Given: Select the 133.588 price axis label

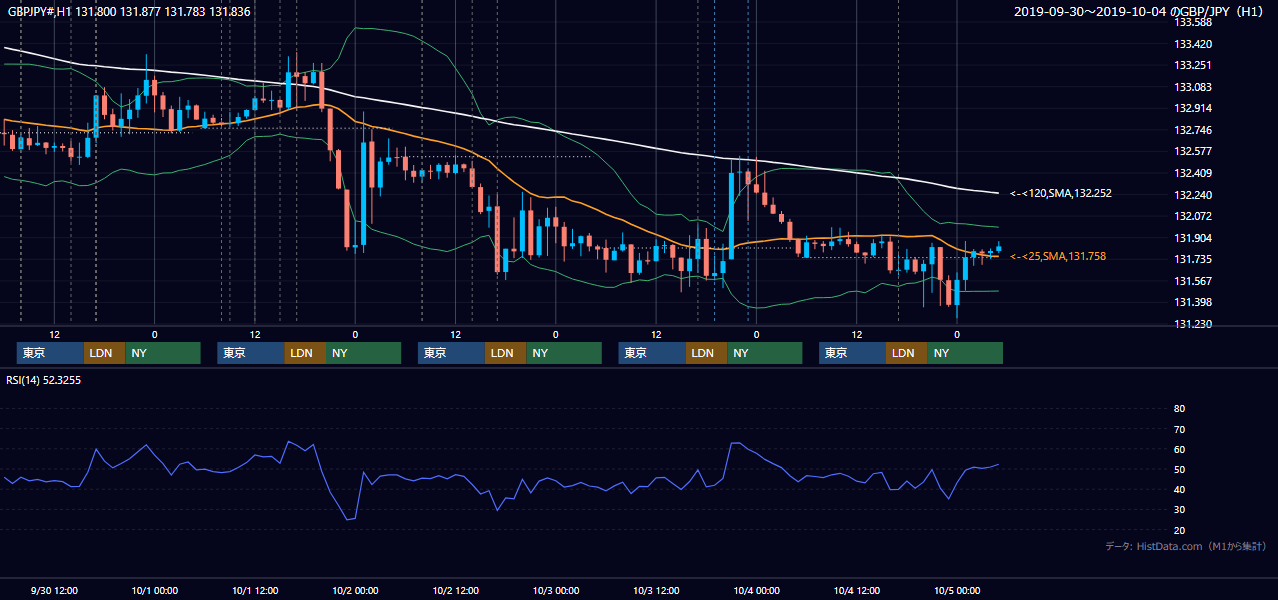Looking at the screenshot, I should pyautogui.click(x=1193, y=22).
